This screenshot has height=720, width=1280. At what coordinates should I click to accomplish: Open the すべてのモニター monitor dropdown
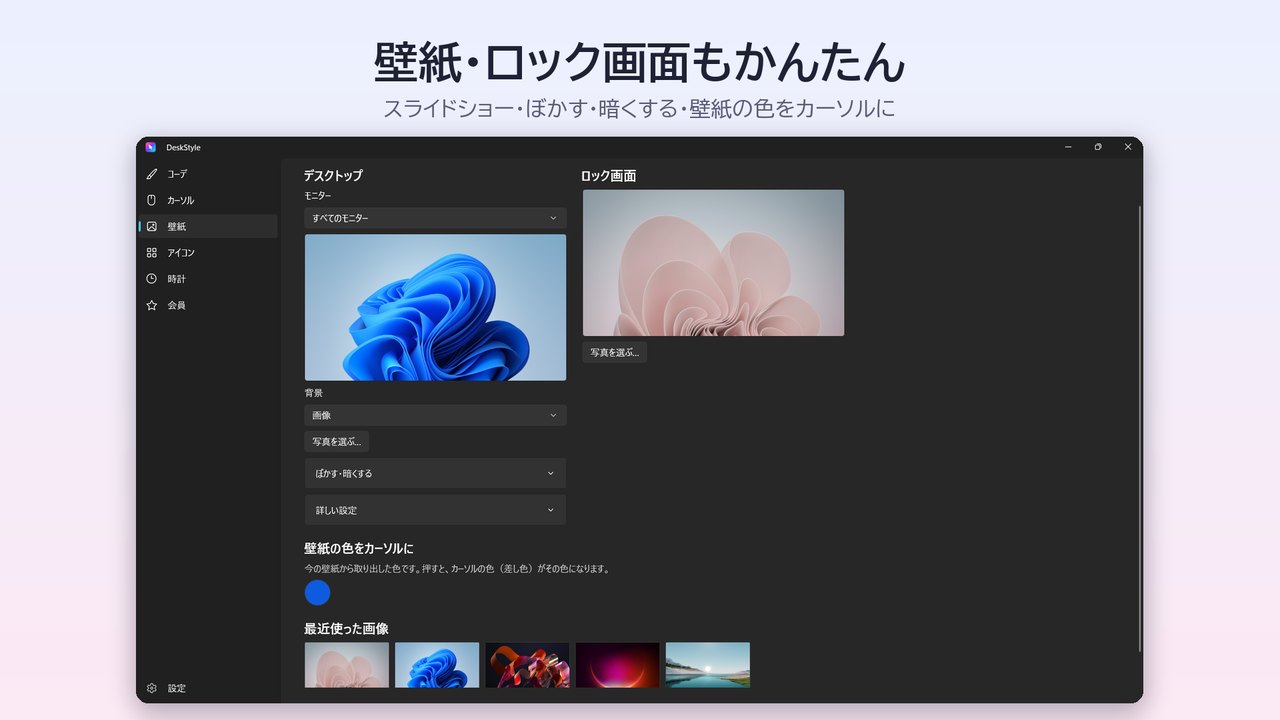(435, 218)
